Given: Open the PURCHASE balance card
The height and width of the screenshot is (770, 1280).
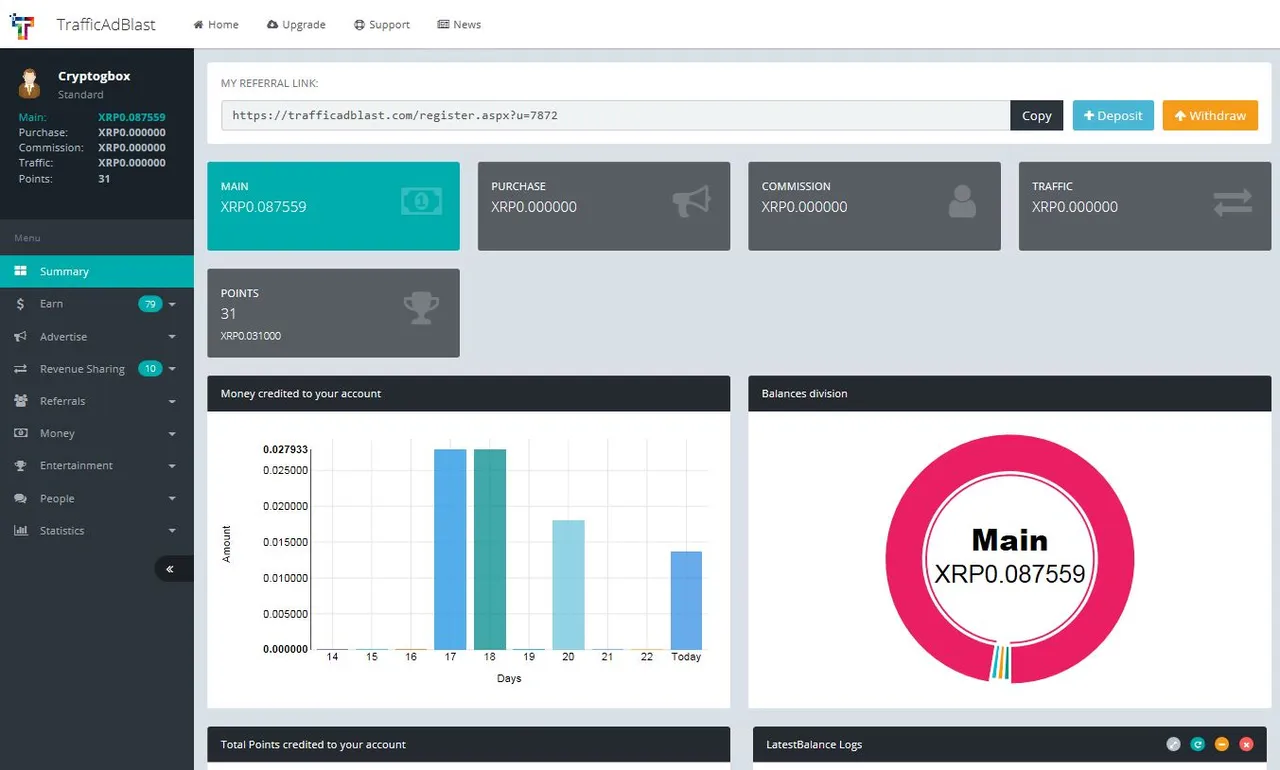Looking at the screenshot, I should 604,206.
